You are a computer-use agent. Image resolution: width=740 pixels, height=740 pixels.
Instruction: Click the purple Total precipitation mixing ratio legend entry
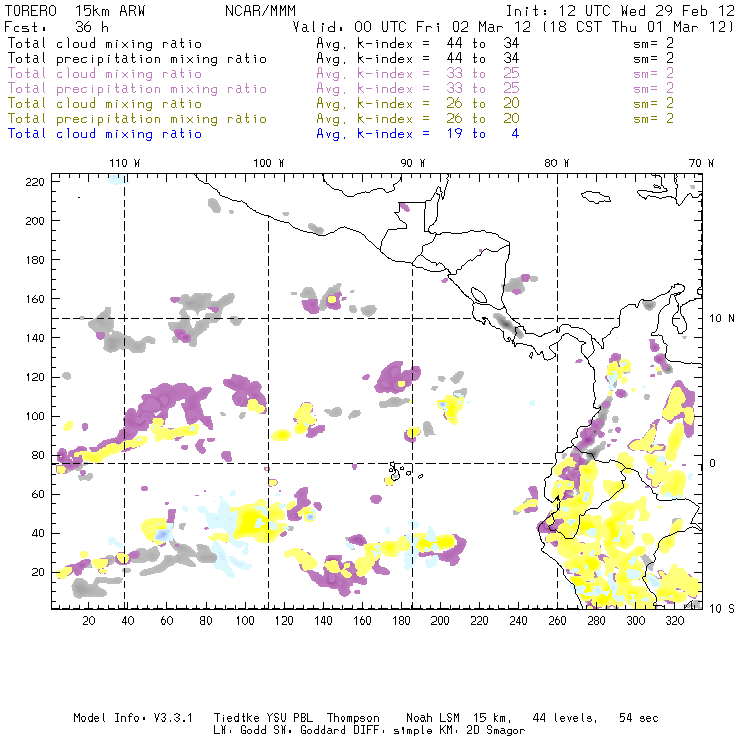(137, 88)
